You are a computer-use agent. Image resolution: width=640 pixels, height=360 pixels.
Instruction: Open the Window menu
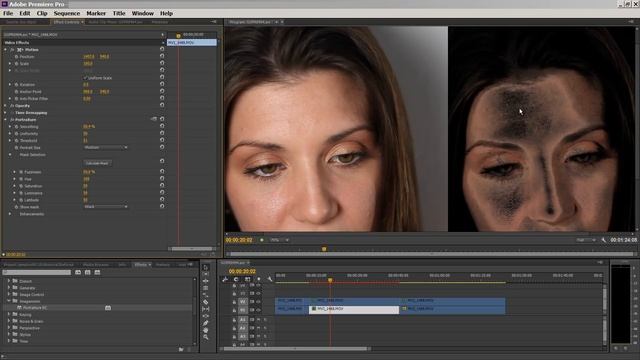[142, 13]
